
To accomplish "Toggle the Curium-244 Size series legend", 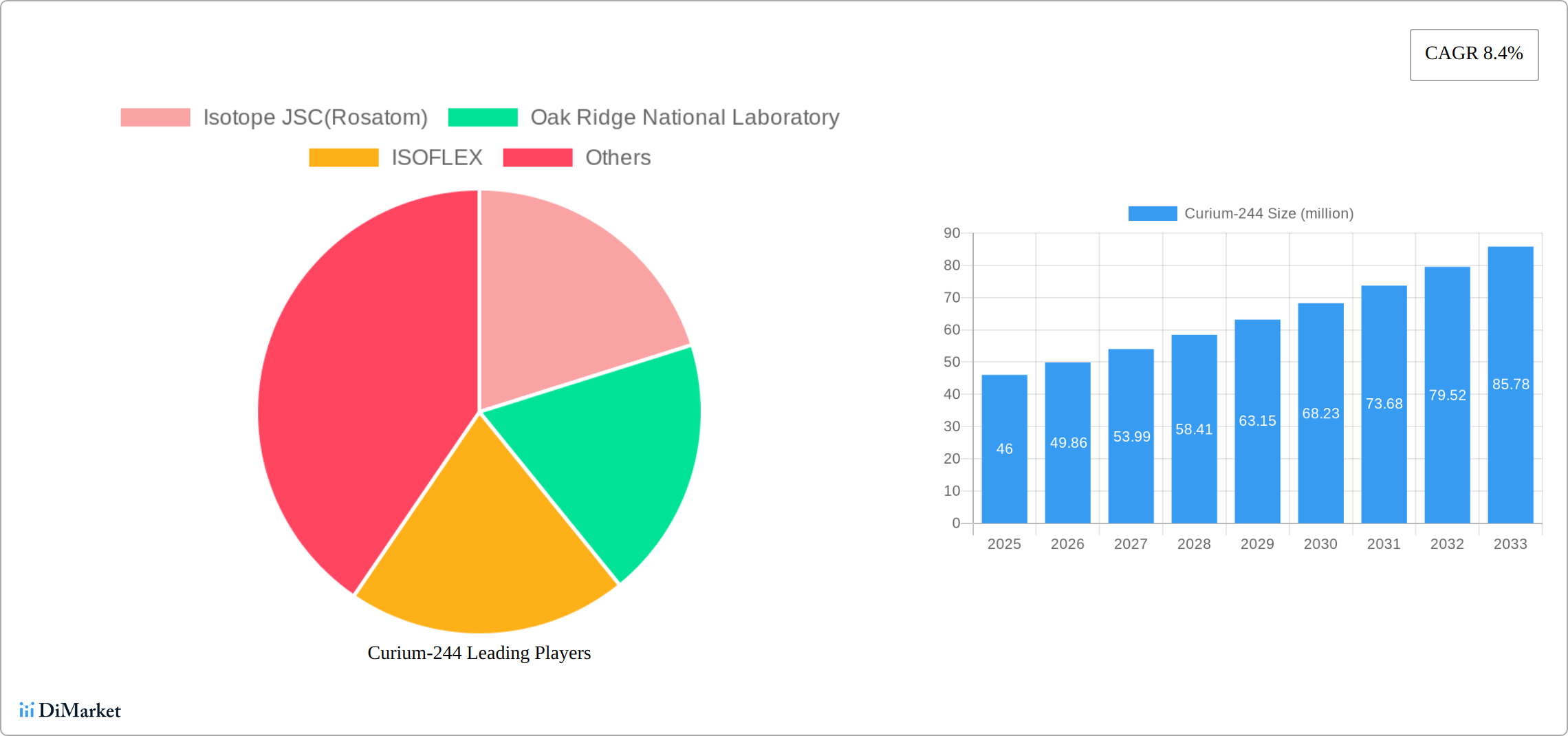I will click(1267, 213).
